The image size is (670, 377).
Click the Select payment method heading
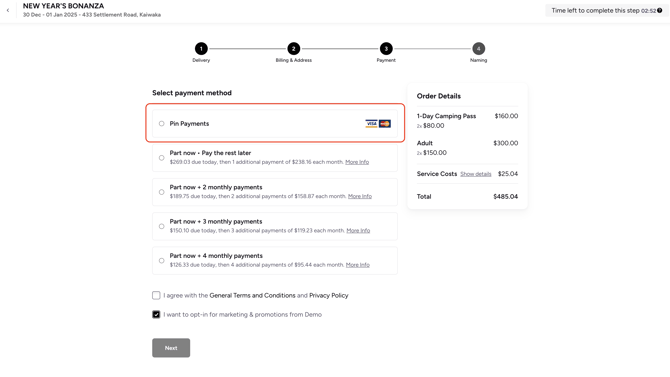(192, 93)
